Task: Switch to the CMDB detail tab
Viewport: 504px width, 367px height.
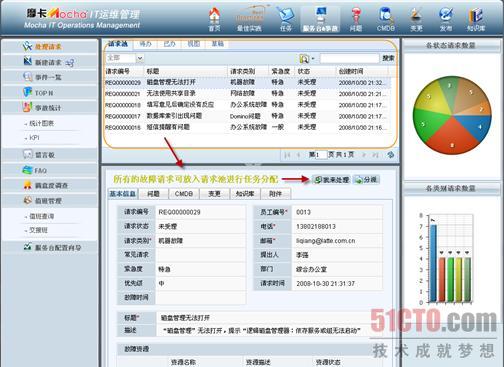Action: click(x=184, y=194)
